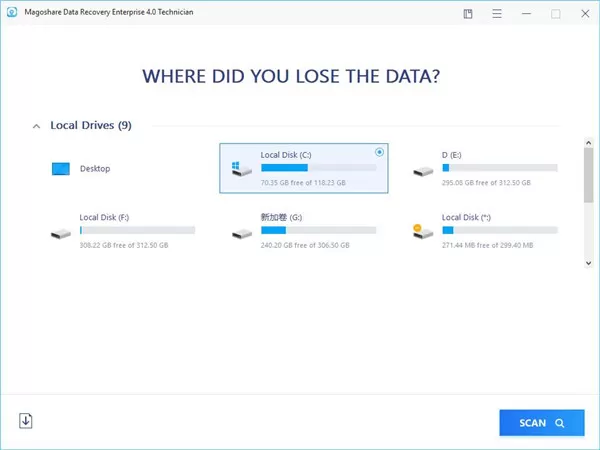The height and width of the screenshot is (450, 600).
Task: Select the Desktop monitor icon
Action: click(x=61, y=169)
